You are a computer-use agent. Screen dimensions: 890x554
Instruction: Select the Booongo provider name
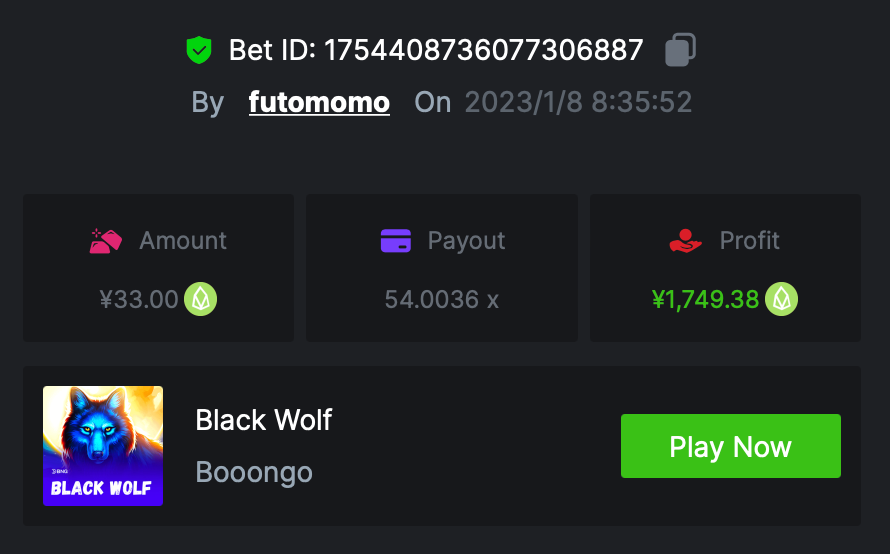(254, 472)
